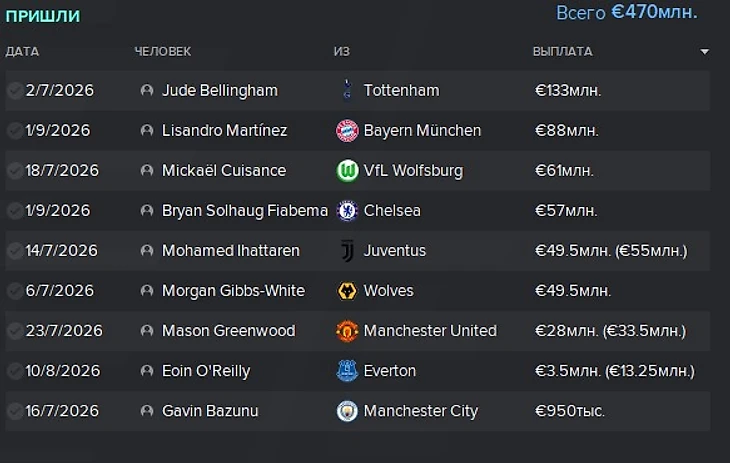Image resolution: width=730 pixels, height=463 pixels.
Task: Click the Chelsea club badge
Action: tap(347, 210)
